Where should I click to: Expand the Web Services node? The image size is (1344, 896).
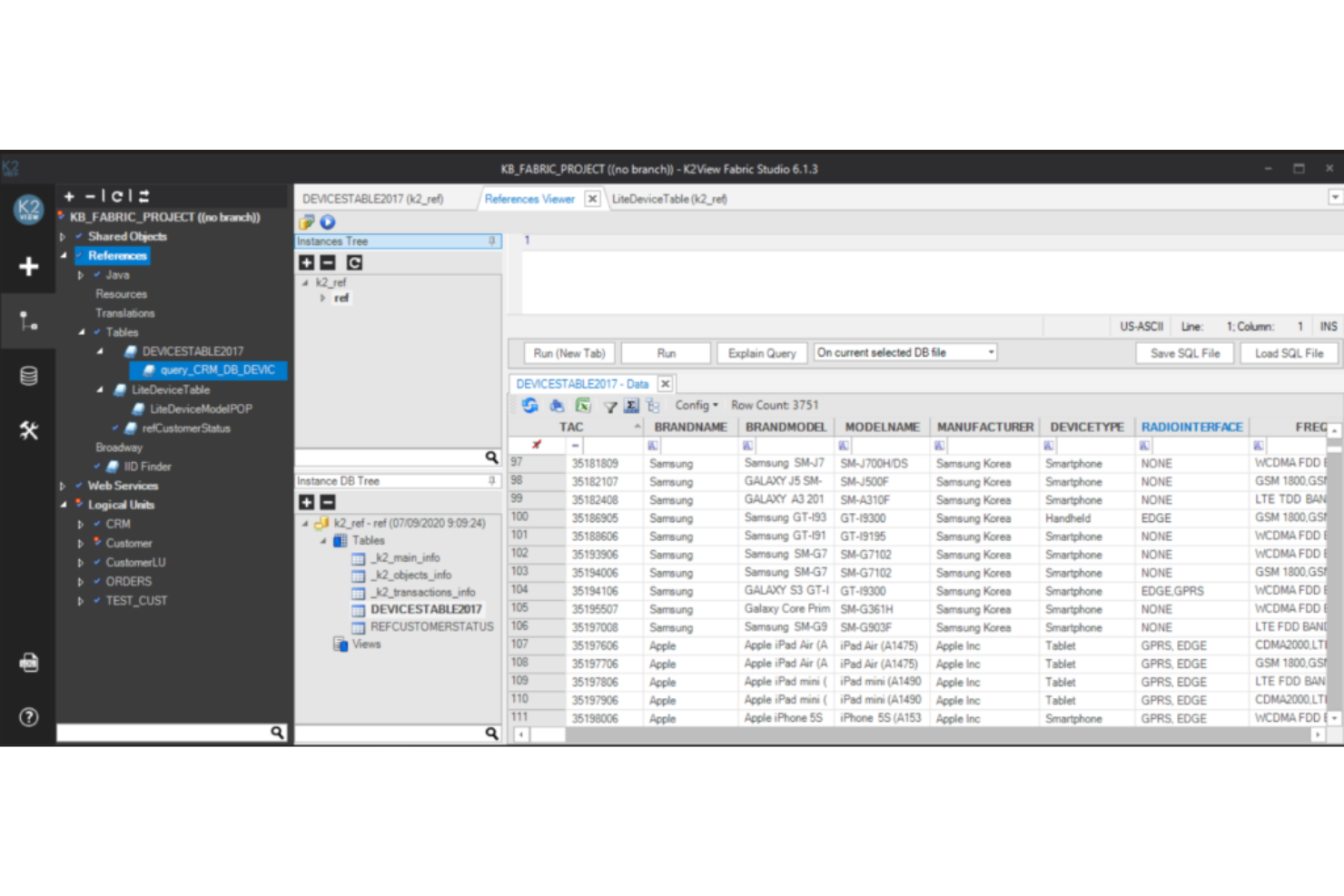(63, 487)
